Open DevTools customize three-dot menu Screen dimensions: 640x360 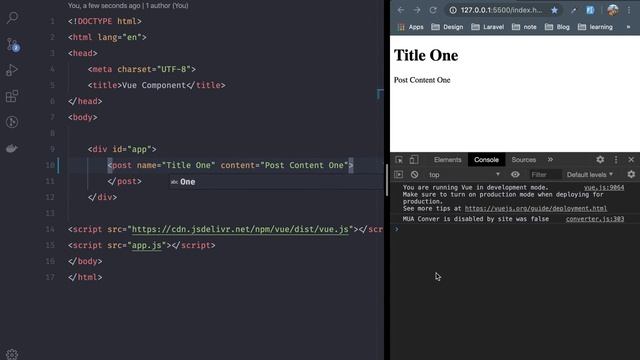point(616,160)
